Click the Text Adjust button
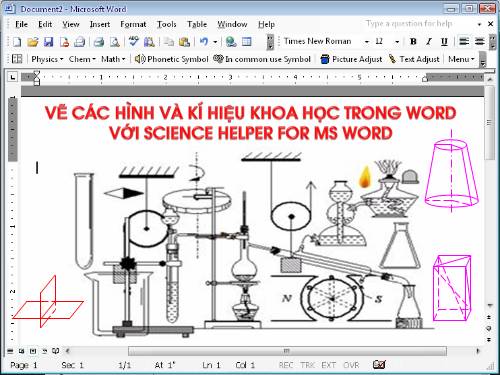This screenshot has height=375, width=500. (x=414, y=59)
